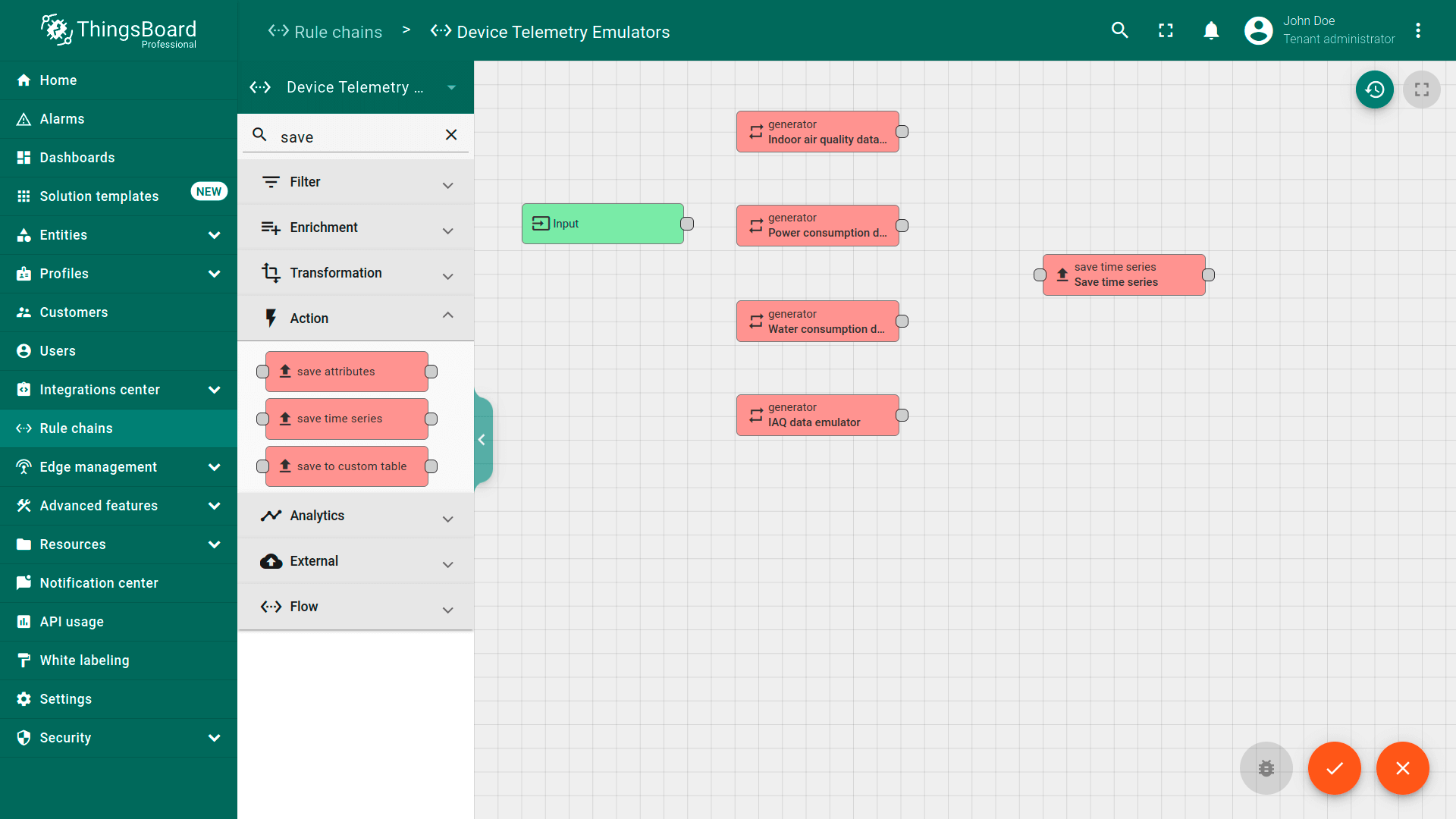Collapse the Action nodes section
This screenshot has width=1456, height=819.
coord(447,317)
